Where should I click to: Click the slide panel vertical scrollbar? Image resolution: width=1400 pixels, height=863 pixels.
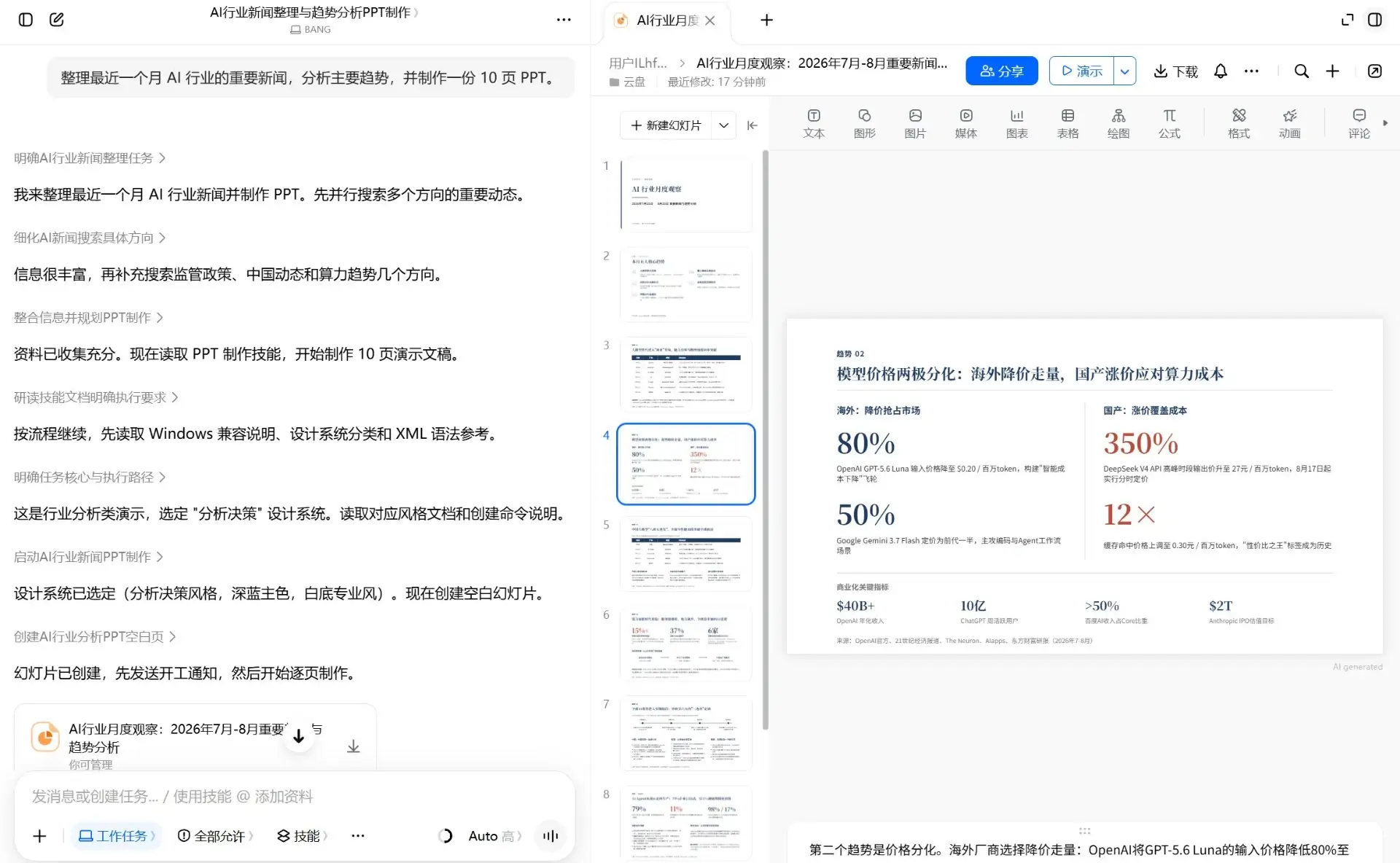(x=765, y=440)
